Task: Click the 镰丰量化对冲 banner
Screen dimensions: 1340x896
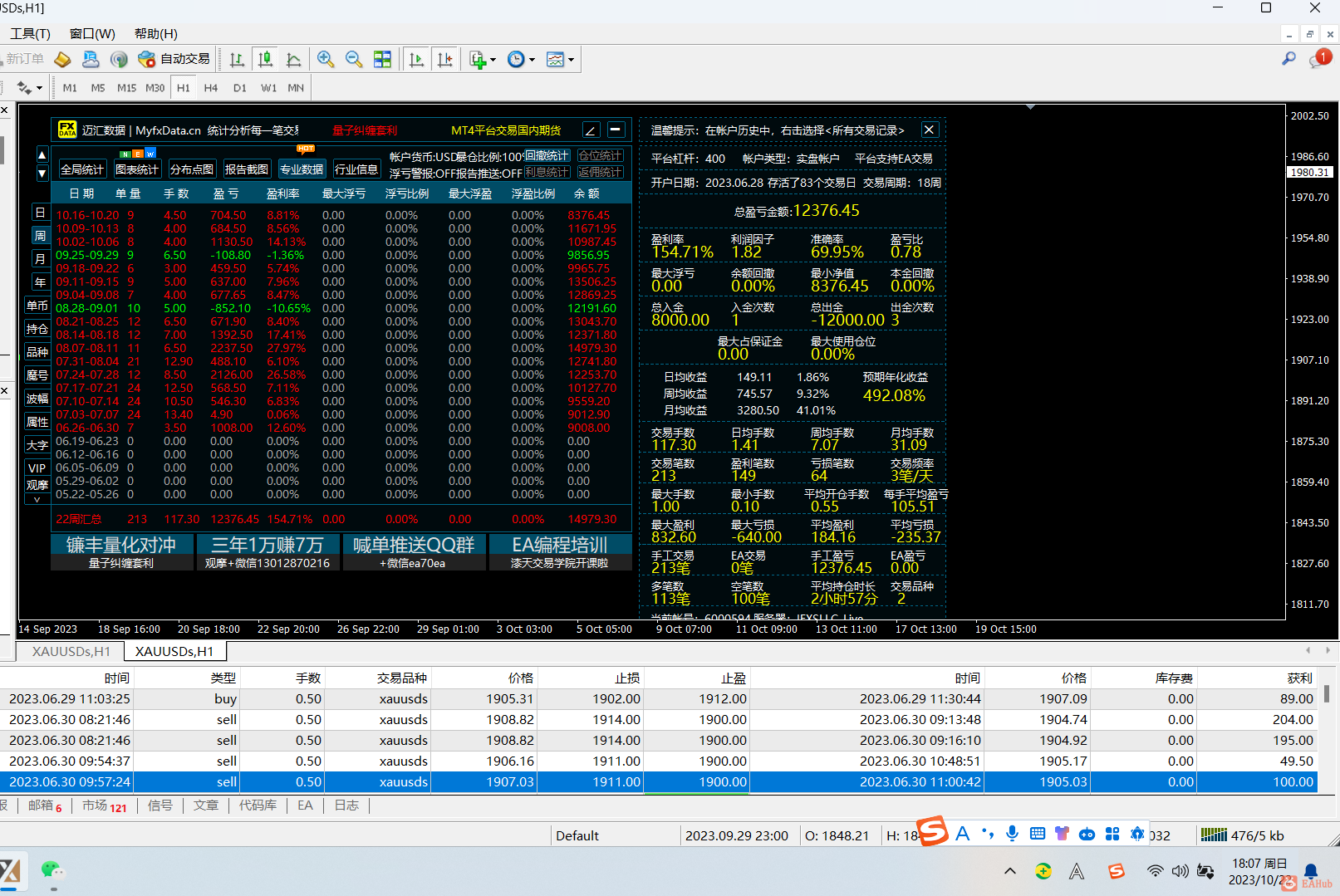Action: (121, 552)
